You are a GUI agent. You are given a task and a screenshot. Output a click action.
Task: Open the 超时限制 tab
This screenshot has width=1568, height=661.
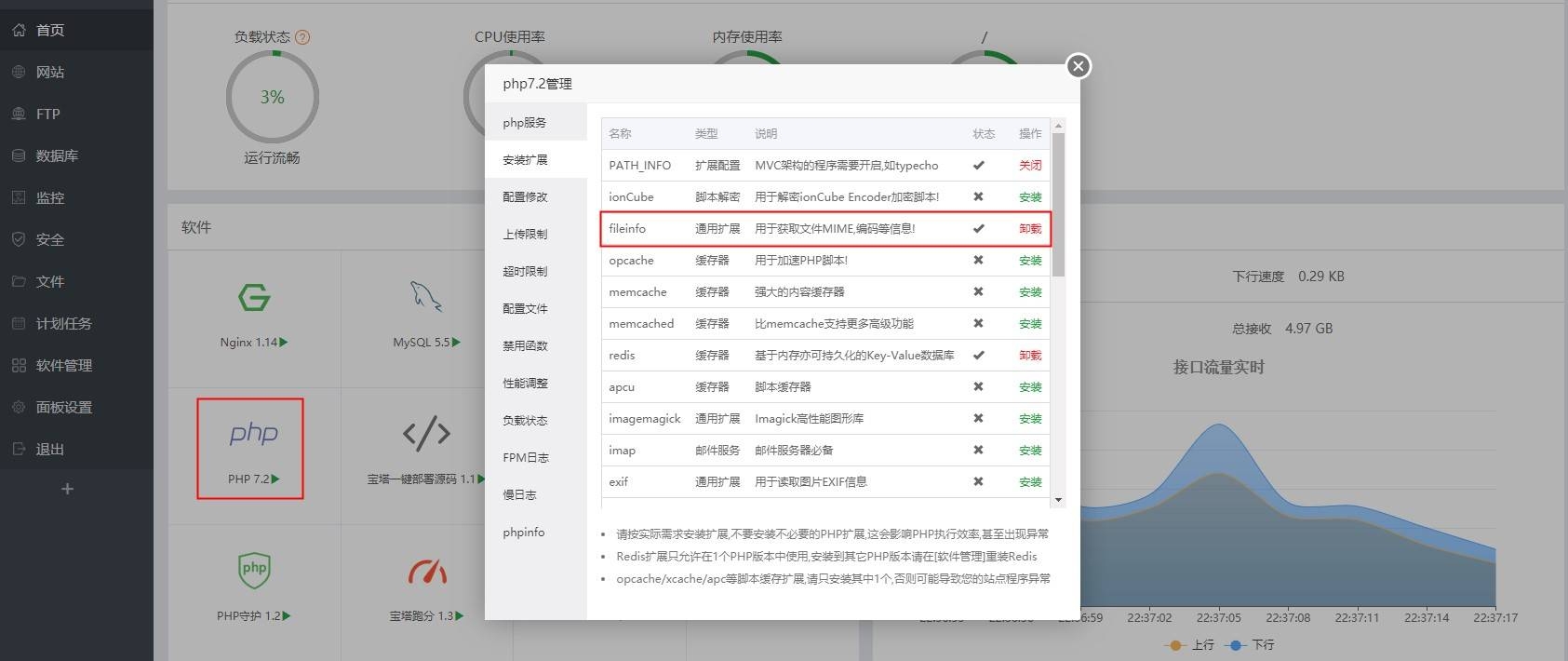[536, 271]
